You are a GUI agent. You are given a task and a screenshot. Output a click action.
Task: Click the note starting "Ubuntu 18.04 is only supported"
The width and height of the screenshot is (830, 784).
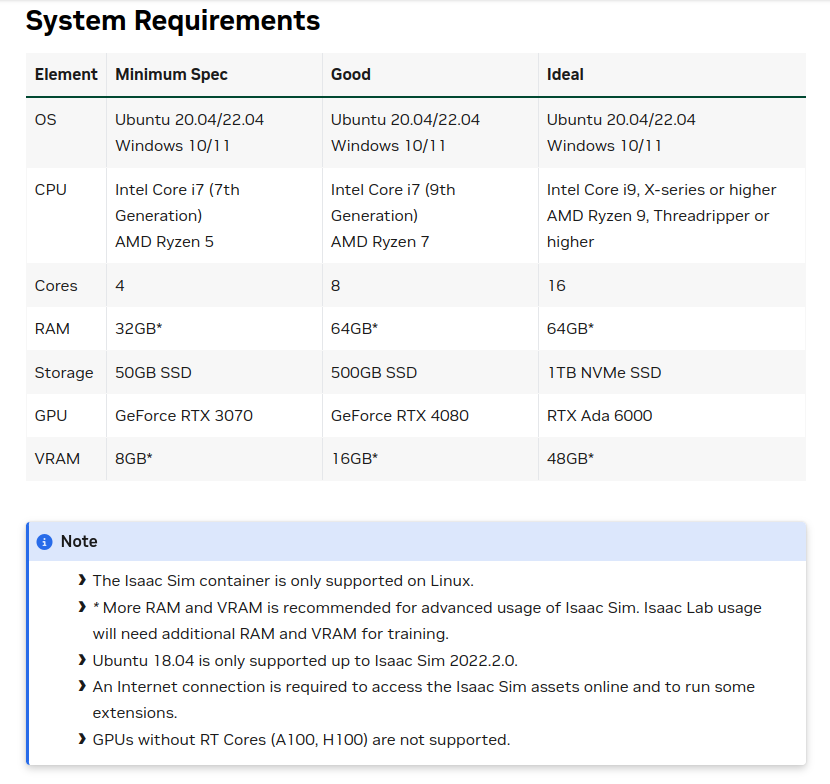pos(305,661)
